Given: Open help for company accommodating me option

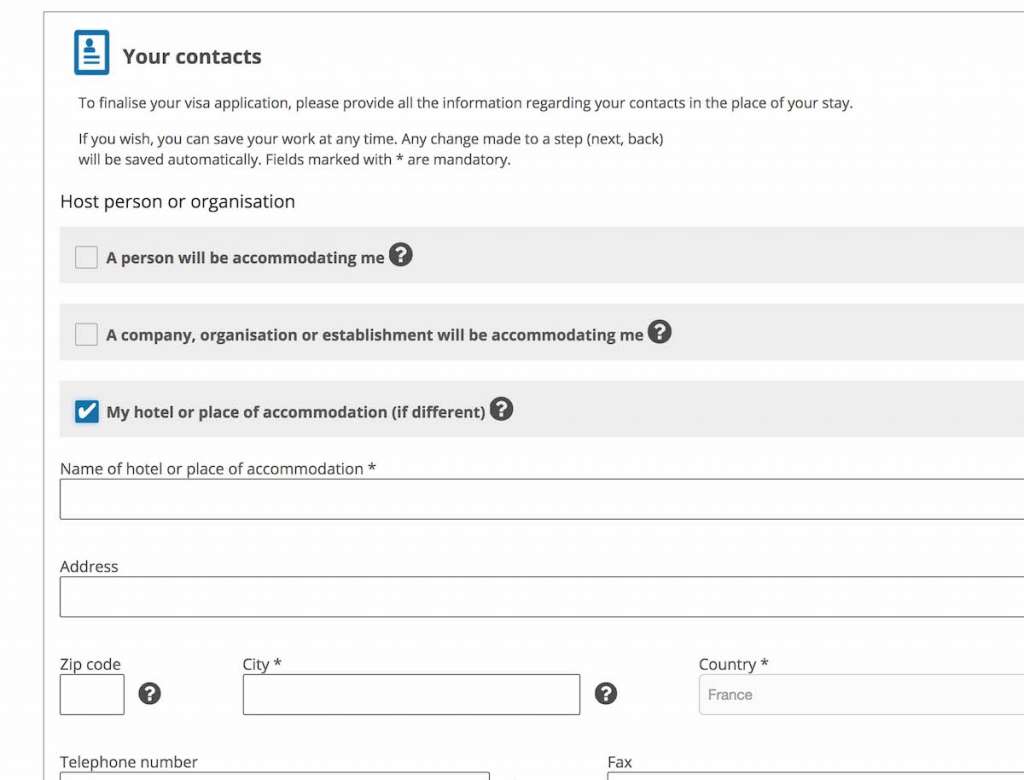Looking at the screenshot, I should [x=659, y=332].
